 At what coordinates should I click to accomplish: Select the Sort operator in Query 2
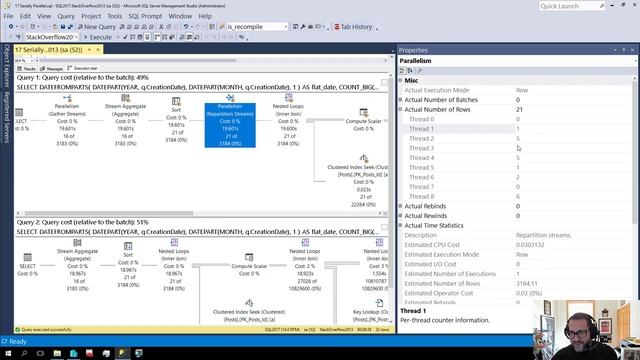128,265
